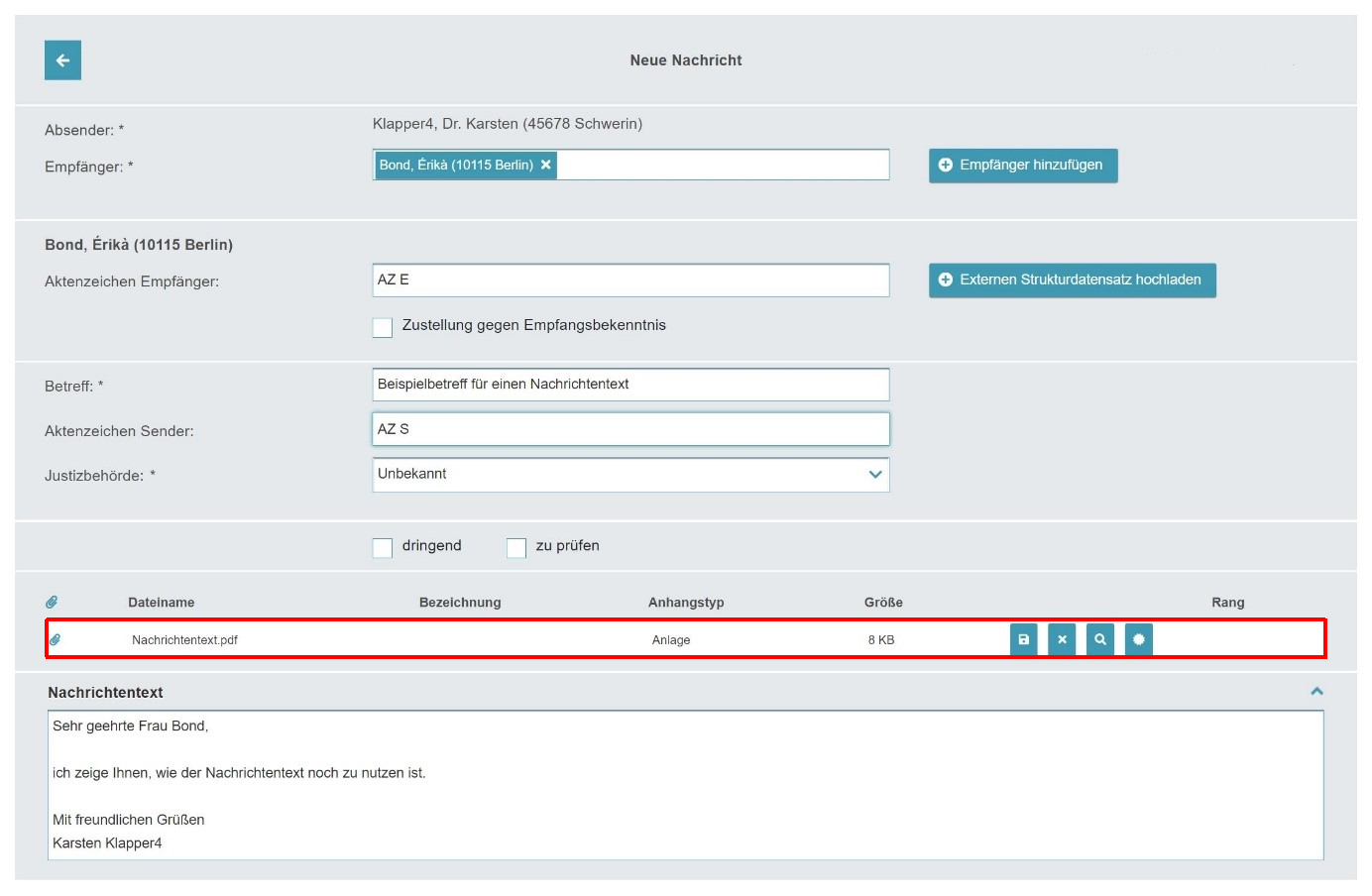Click the paperclip icon beside Nachrichtentext.pdf
1372x896 pixels.
pos(56,639)
